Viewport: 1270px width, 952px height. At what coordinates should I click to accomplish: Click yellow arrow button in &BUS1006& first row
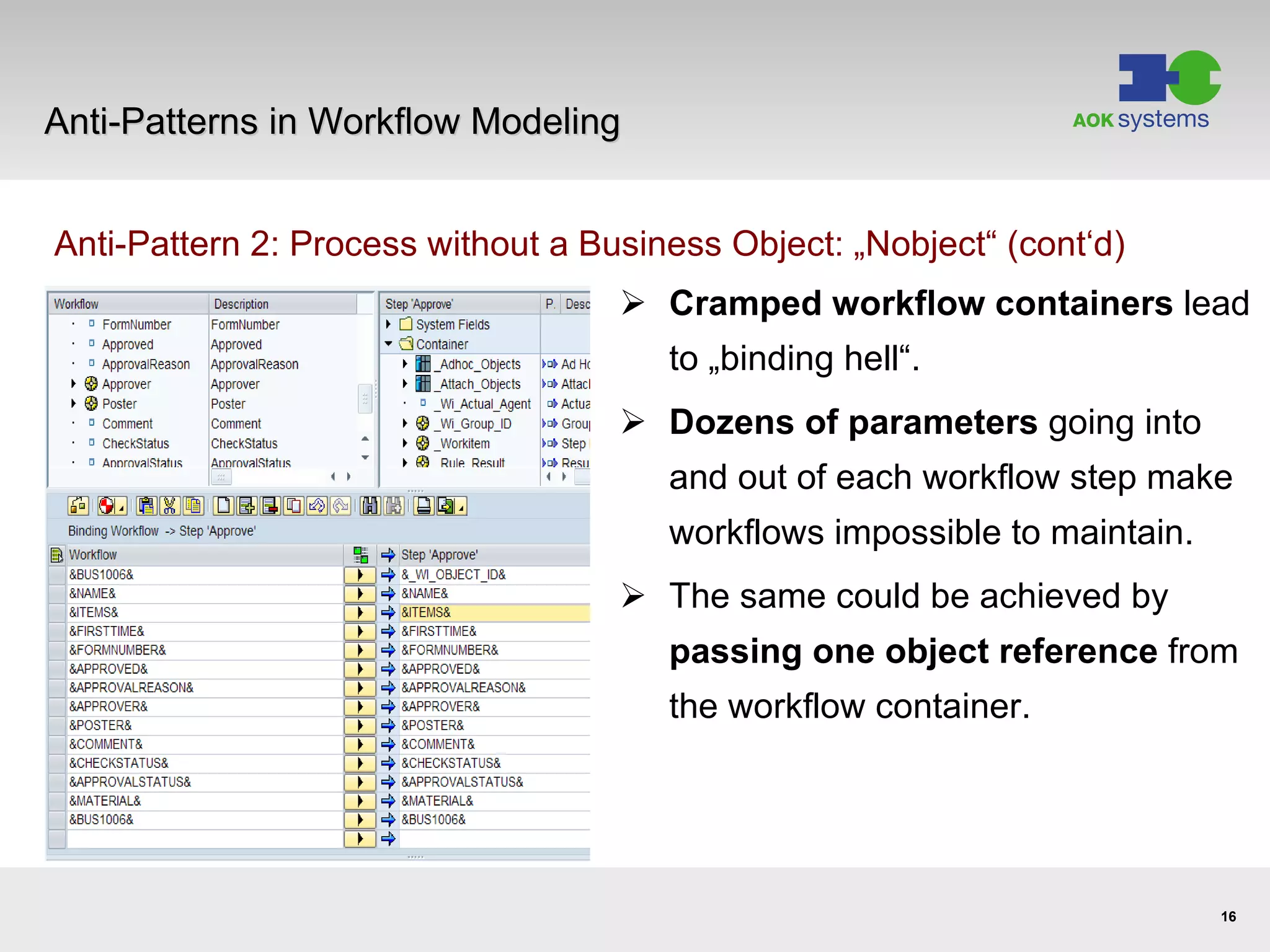360,575
